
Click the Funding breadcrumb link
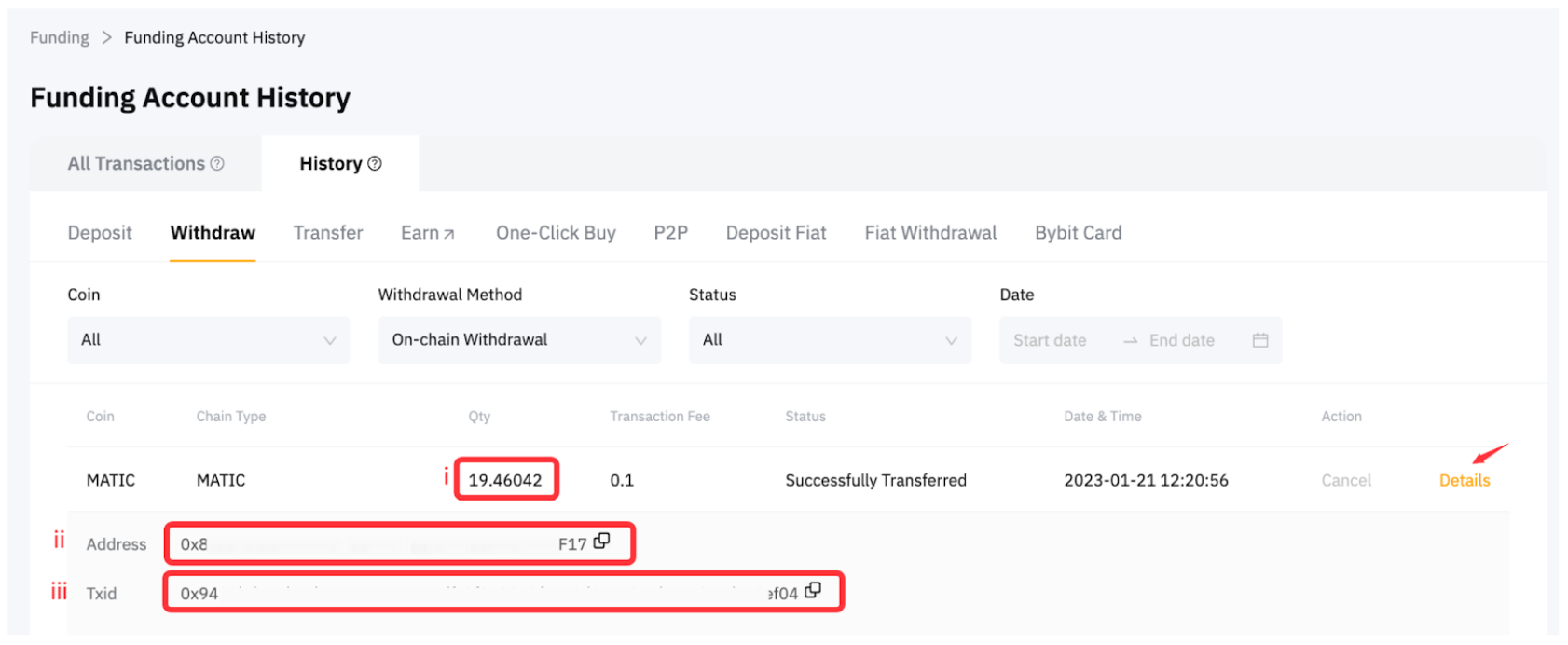(x=60, y=38)
